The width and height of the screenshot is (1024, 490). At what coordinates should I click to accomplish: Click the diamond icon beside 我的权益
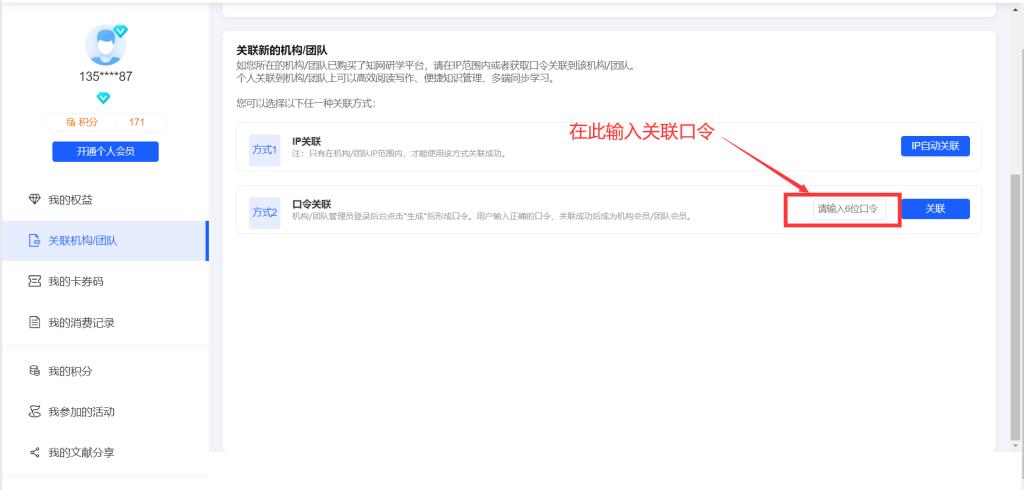tap(34, 200)
